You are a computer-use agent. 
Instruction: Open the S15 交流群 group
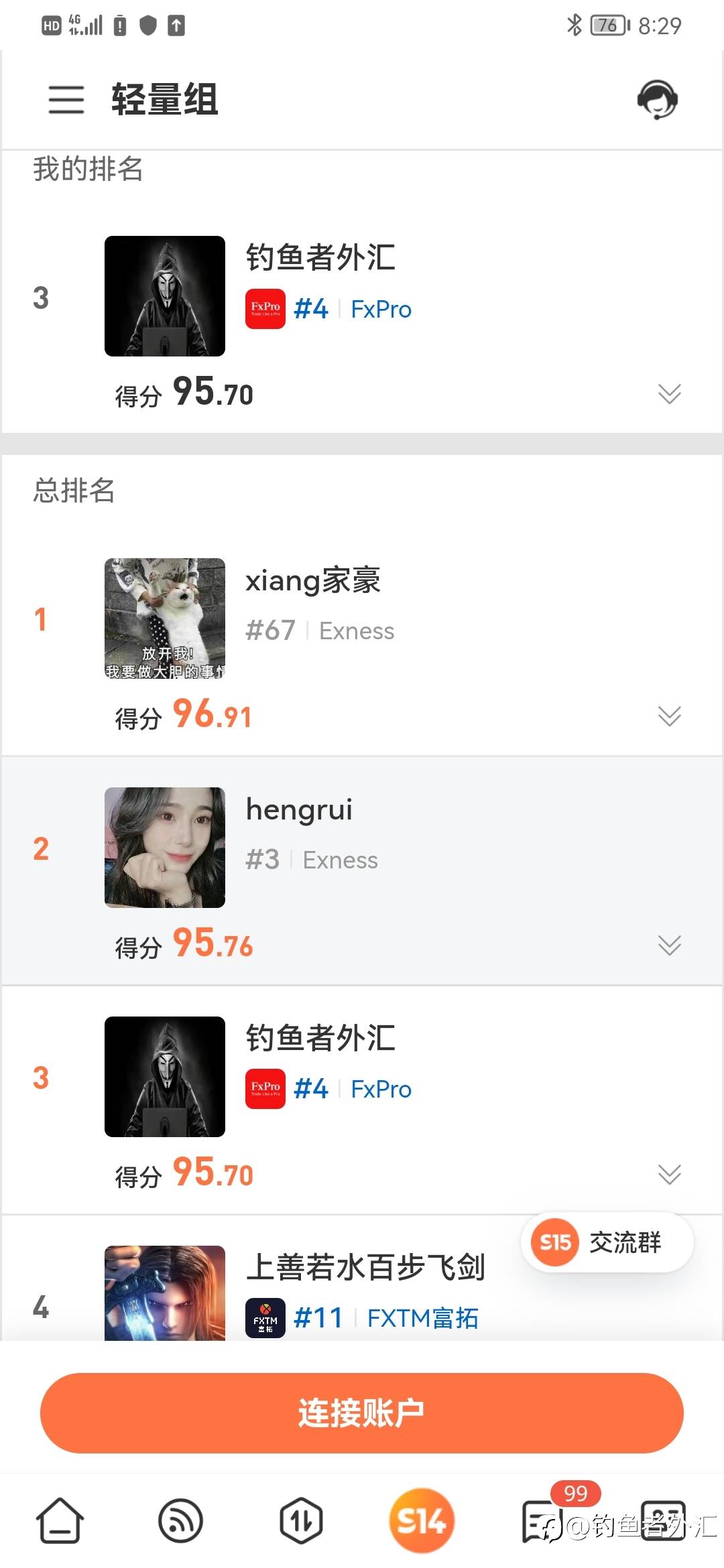pyautogui.click(x=607, y=1242)
